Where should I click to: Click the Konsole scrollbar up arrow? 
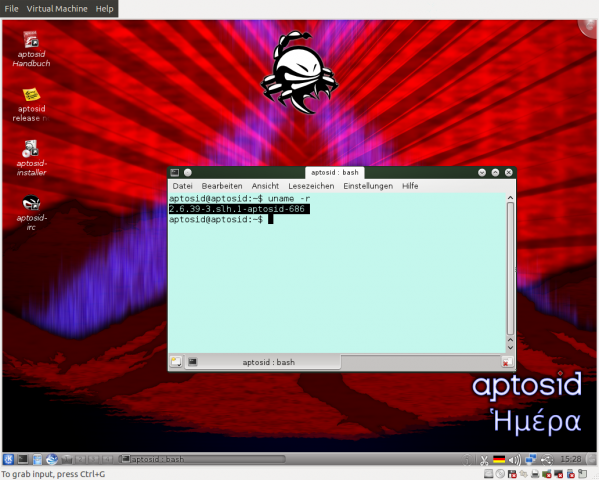point(510,198)
